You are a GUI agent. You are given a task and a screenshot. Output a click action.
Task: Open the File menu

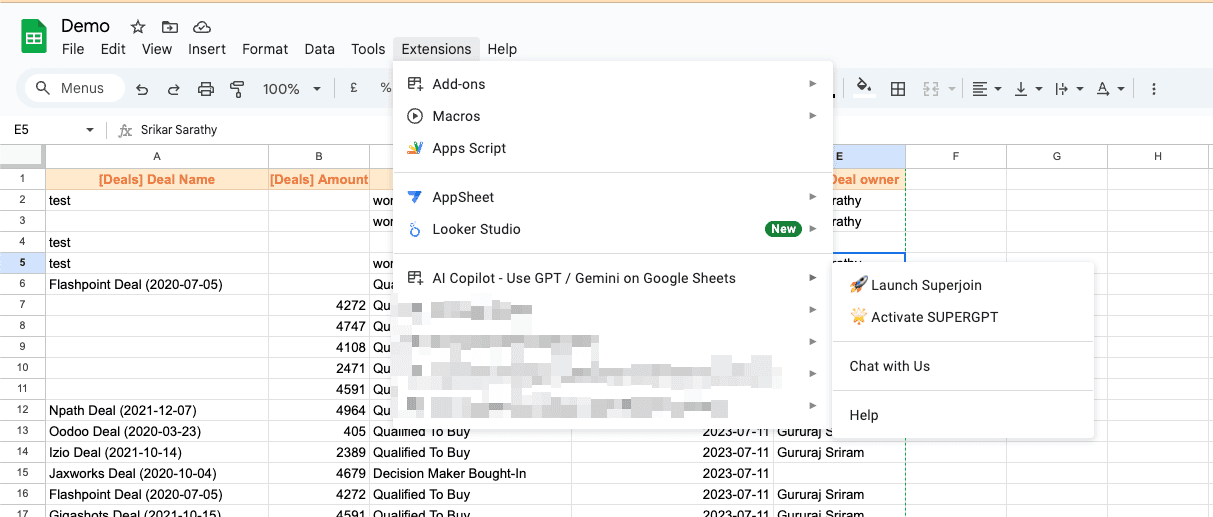(73, 49)
